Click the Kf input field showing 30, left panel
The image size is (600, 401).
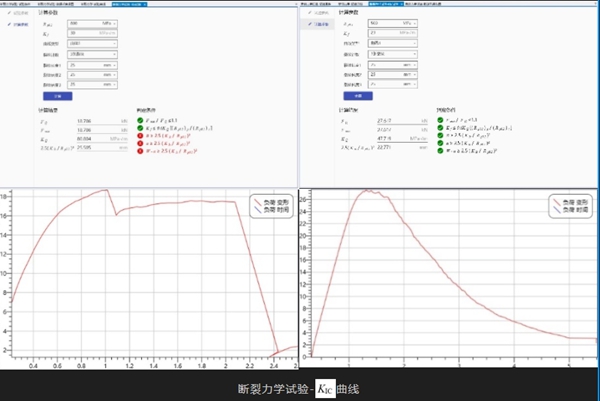(92, 33)
